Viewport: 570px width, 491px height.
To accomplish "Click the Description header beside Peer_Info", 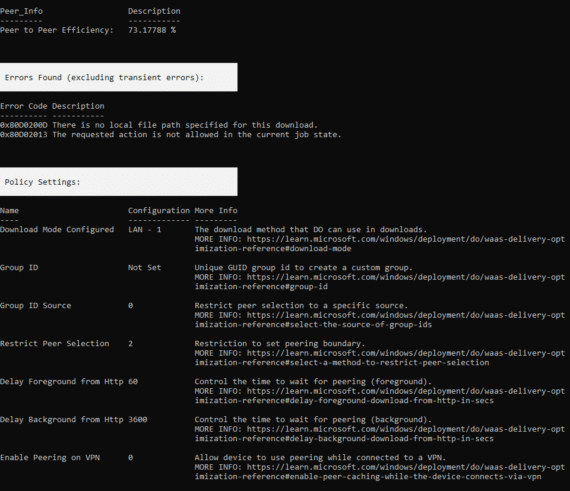I will (x=154, y=11).
